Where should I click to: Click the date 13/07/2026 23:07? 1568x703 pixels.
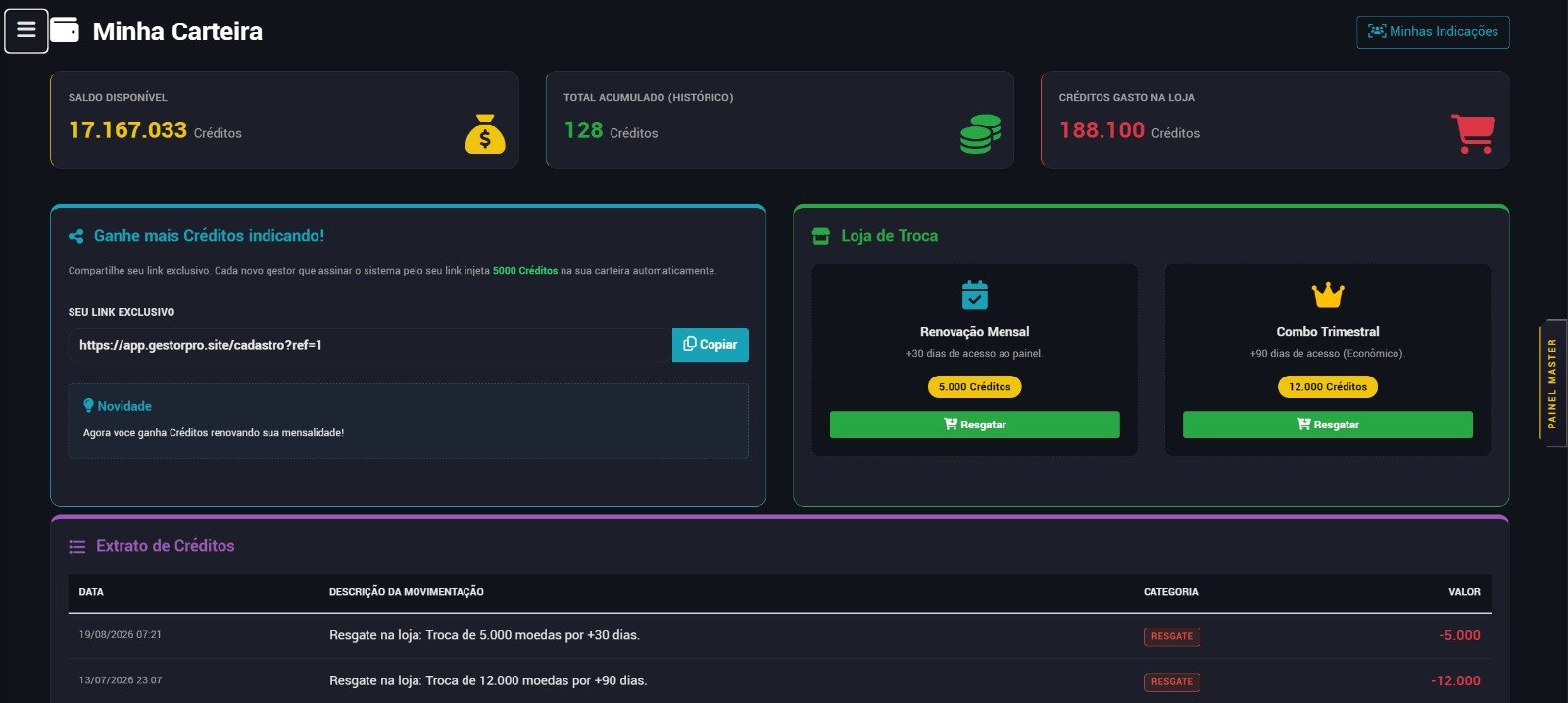121,680
